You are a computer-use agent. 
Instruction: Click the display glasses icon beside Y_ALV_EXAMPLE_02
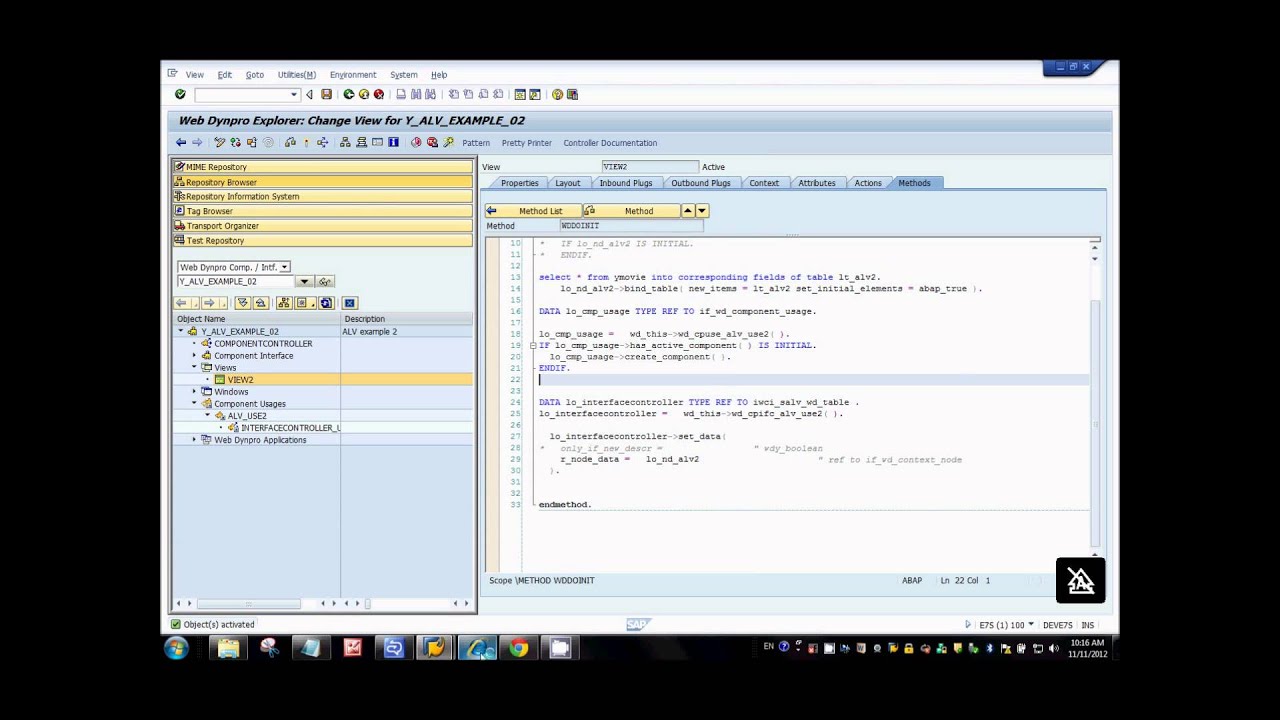point(325,282)
